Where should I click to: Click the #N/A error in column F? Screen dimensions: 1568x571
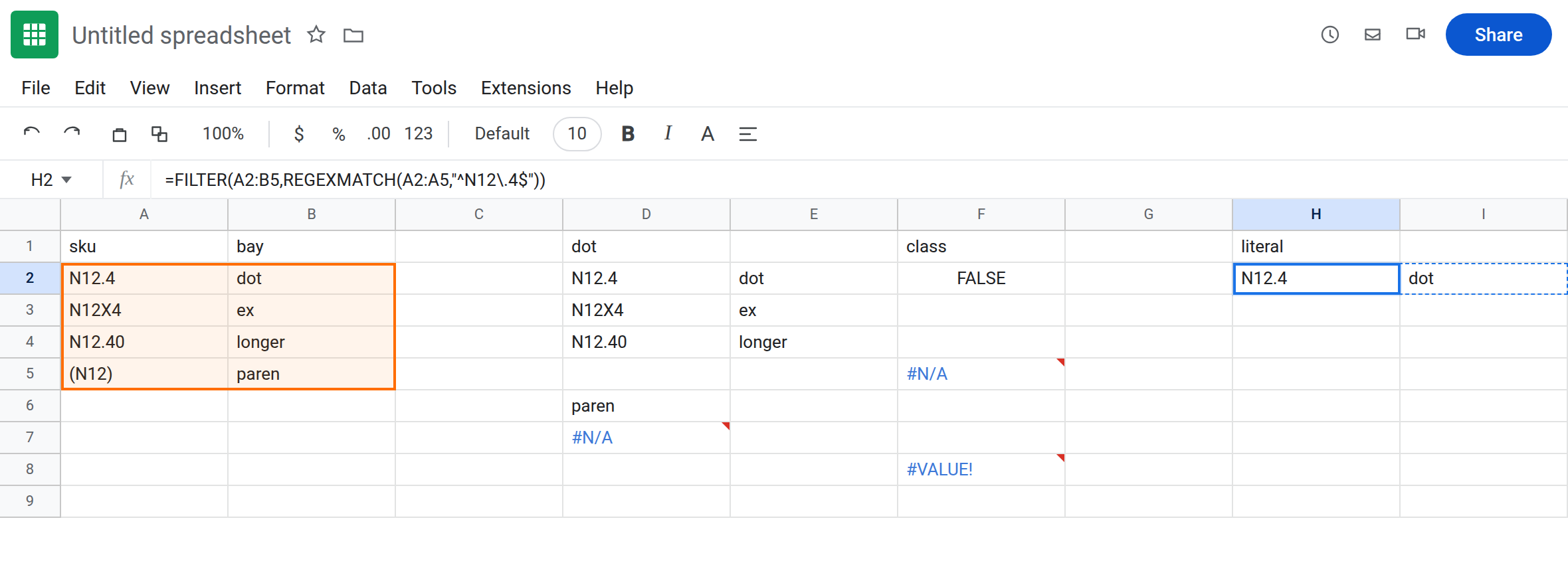pos(981,374)
